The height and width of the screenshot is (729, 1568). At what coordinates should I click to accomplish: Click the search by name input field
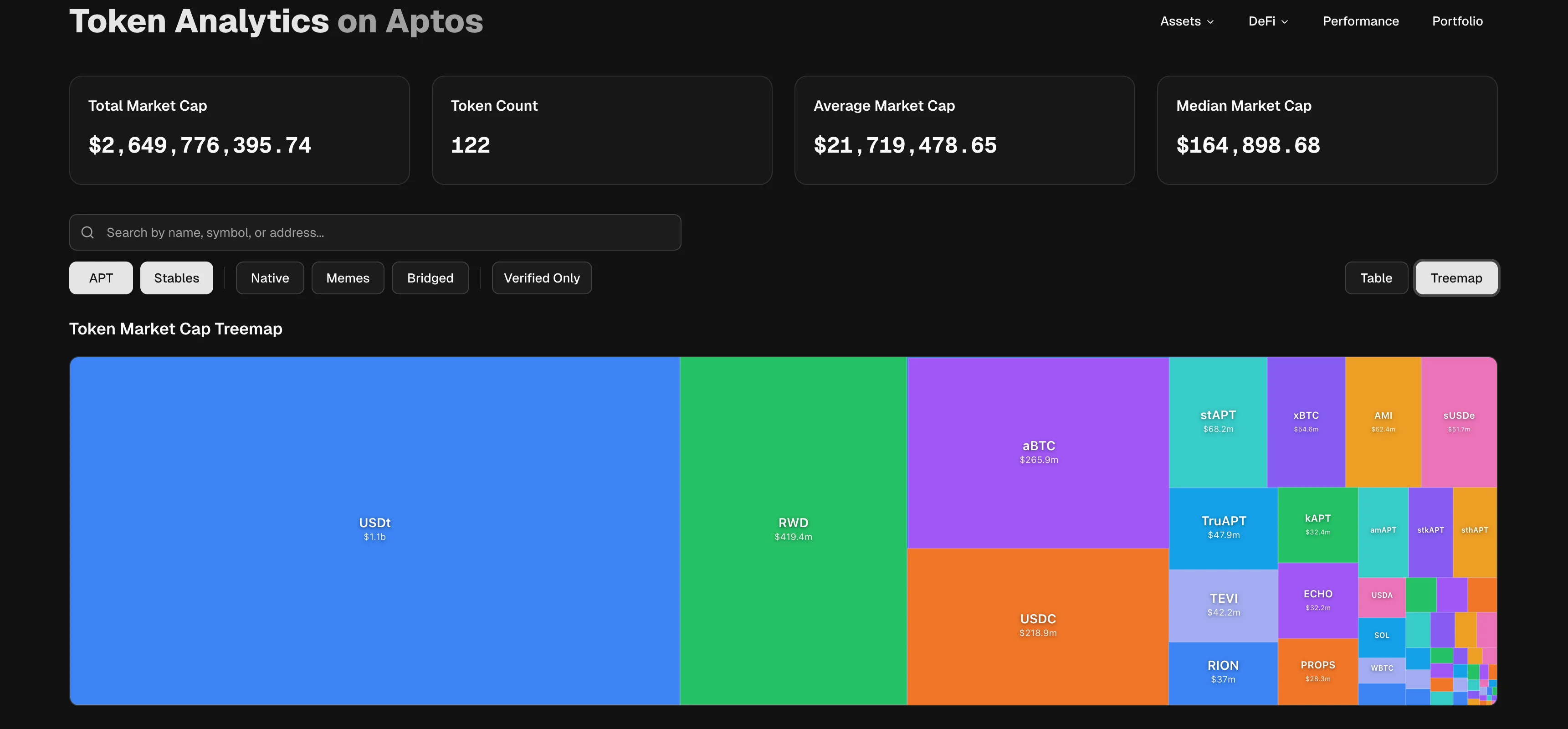point(374,232)
